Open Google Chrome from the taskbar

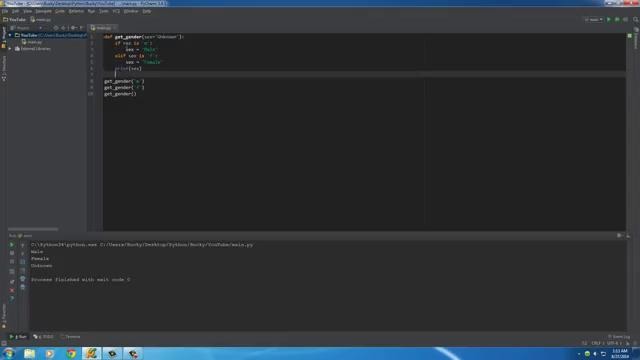71,353
